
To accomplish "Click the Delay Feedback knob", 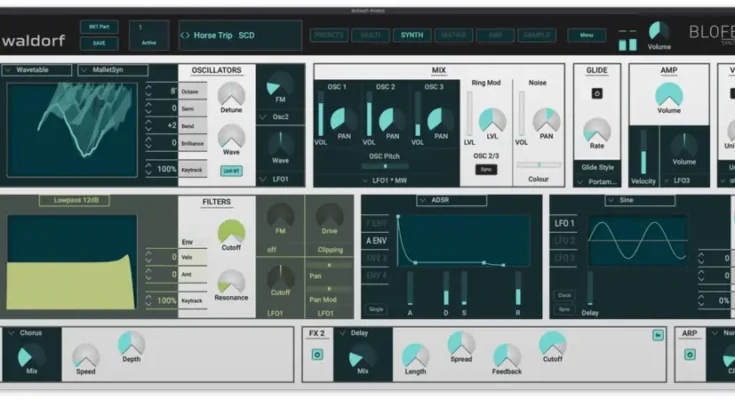I will [x=507, y=354].
